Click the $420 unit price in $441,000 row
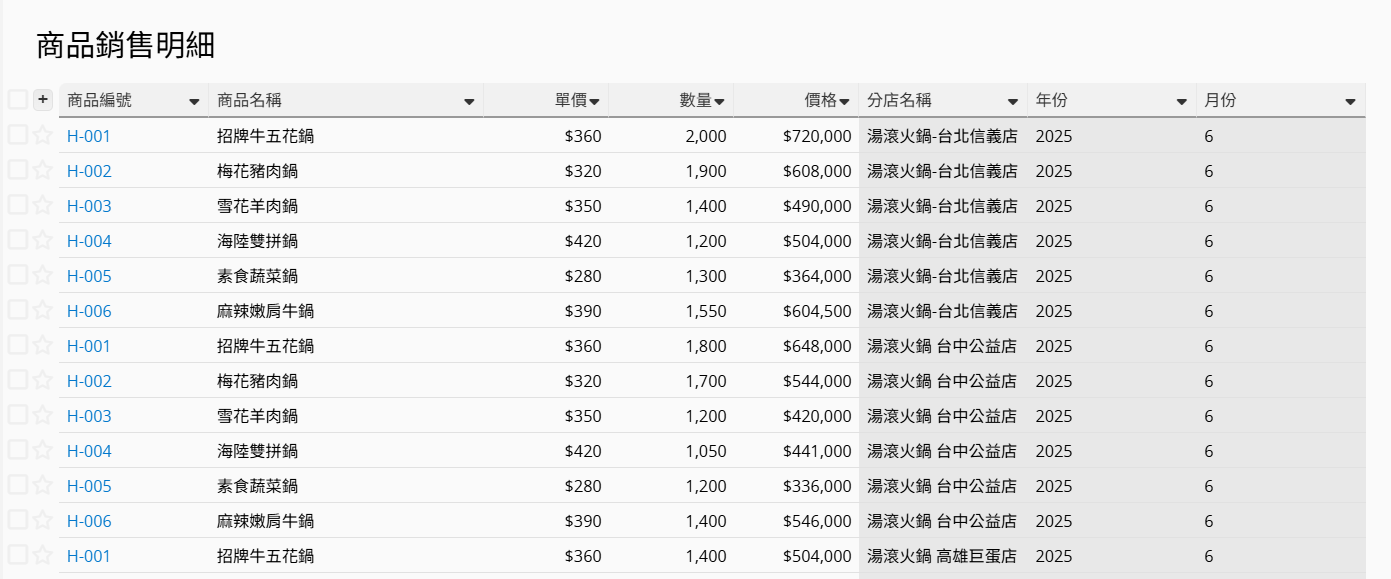 (583, 451)
